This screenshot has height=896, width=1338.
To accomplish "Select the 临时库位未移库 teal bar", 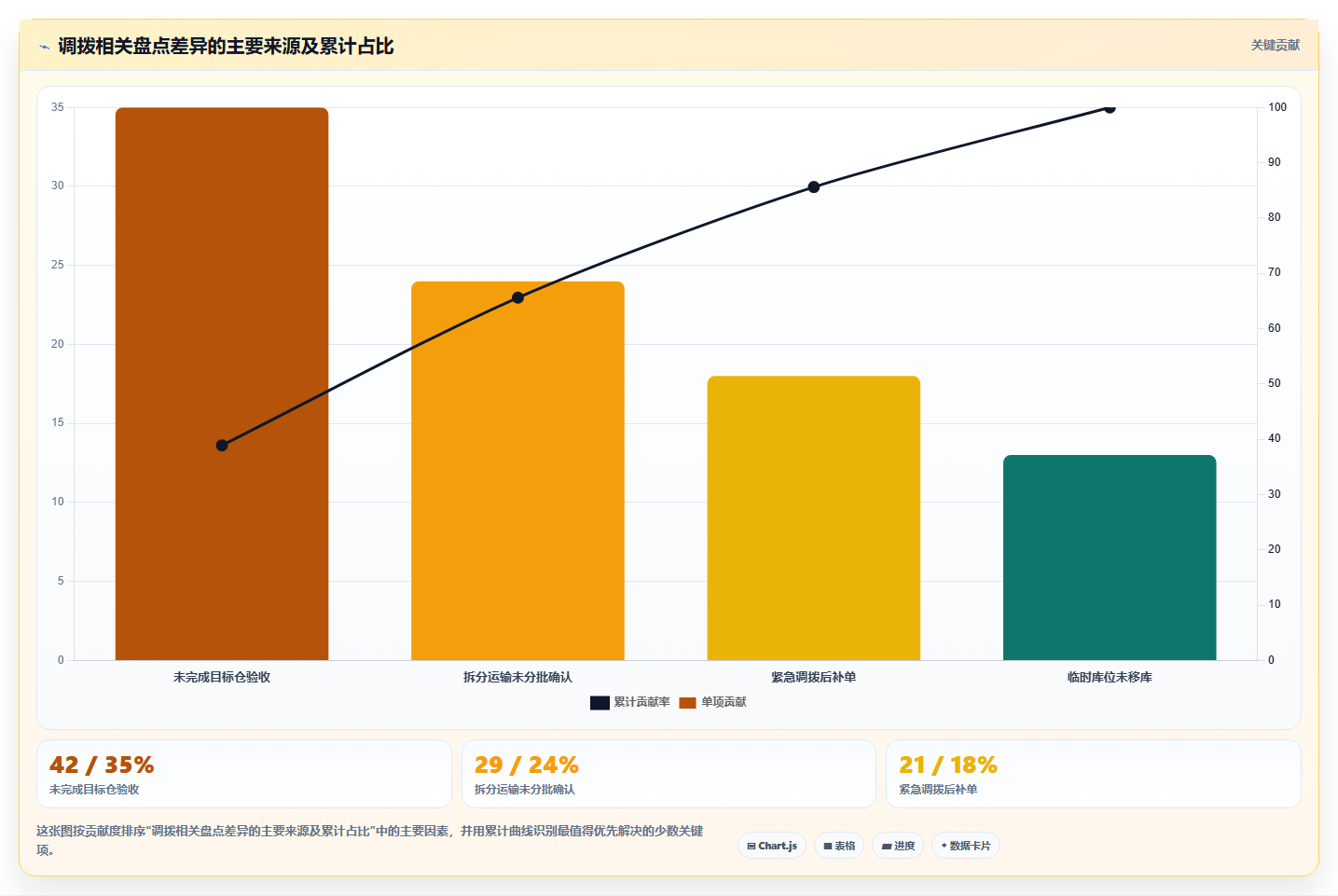I will click(x=1110, y=558).
